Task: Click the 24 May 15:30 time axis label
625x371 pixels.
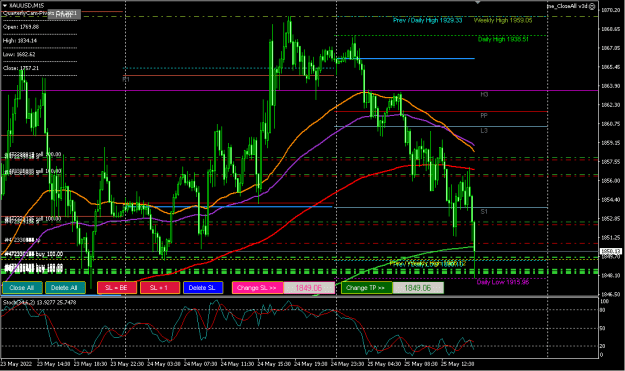Action: tap(273, 364)
